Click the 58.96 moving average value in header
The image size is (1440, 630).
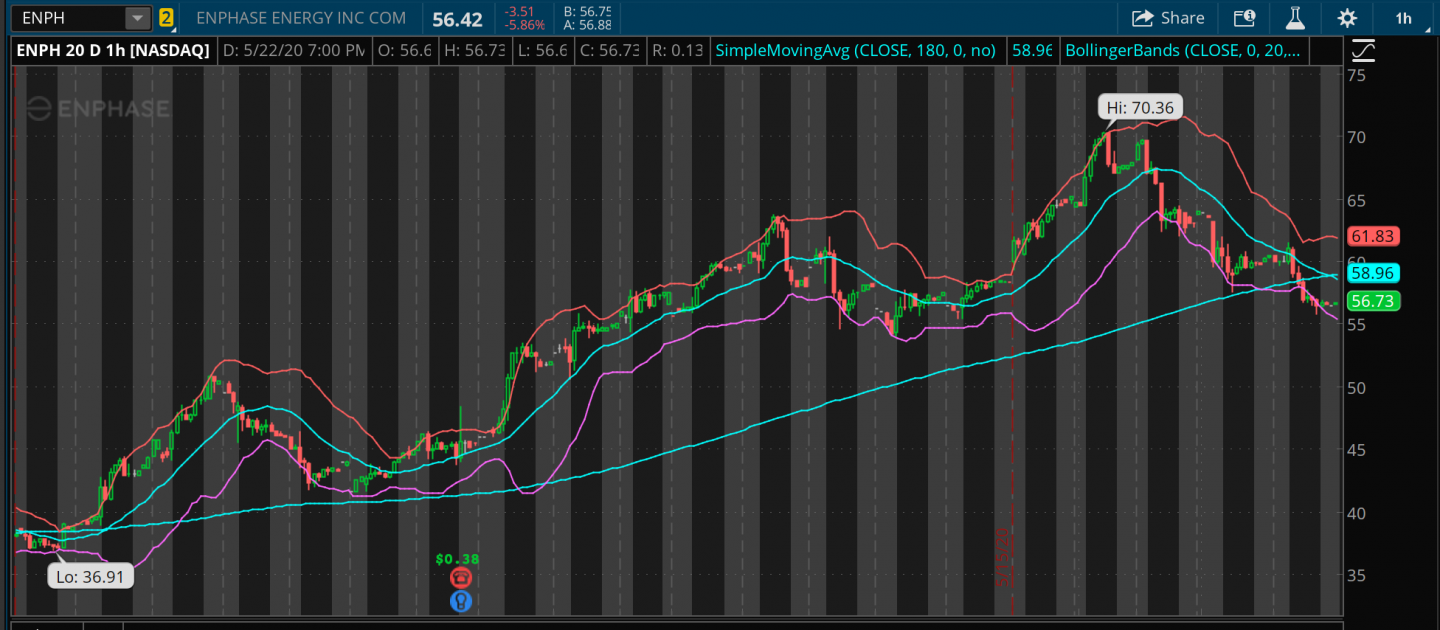coord(1031,50)
